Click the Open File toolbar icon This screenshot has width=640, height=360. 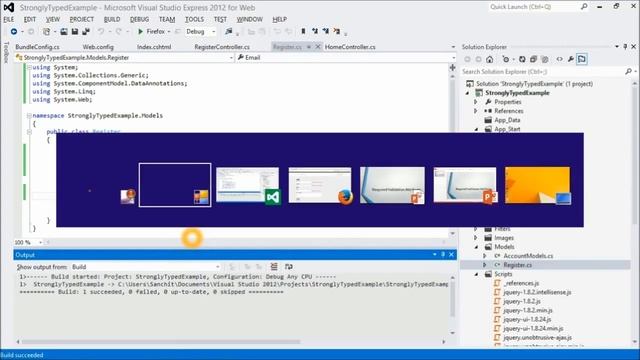click(64, 31)
